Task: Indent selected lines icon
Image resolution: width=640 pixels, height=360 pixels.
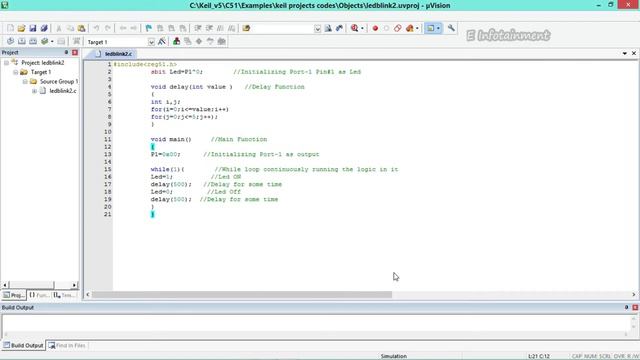Action: (198, 28)
